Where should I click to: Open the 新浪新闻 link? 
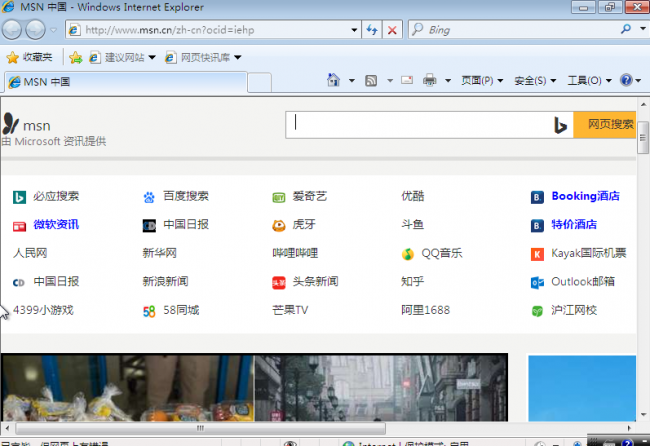[x=165, y=282]
